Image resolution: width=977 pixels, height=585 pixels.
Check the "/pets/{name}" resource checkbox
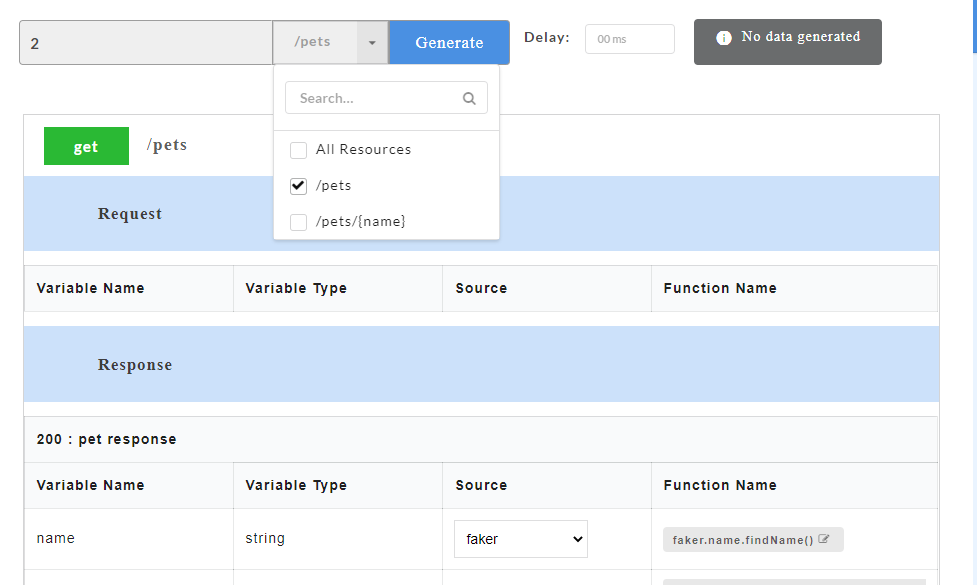click(x=298, y=221)
